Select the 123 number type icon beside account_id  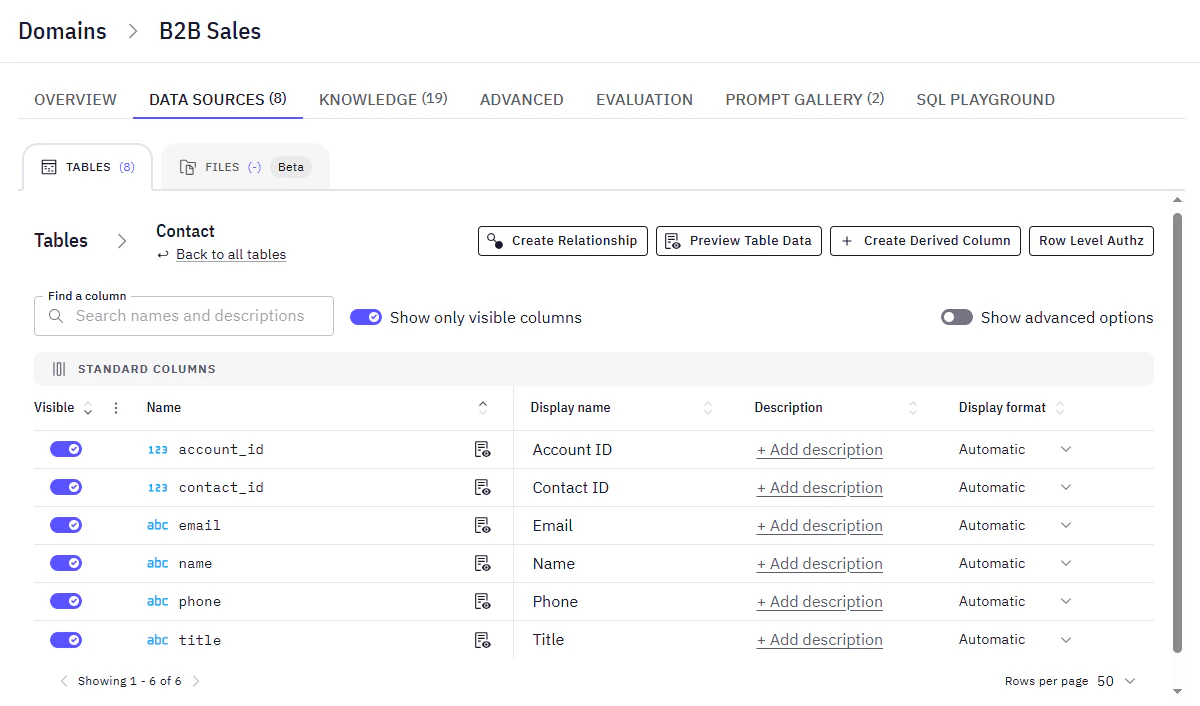(x=157, y=449)
